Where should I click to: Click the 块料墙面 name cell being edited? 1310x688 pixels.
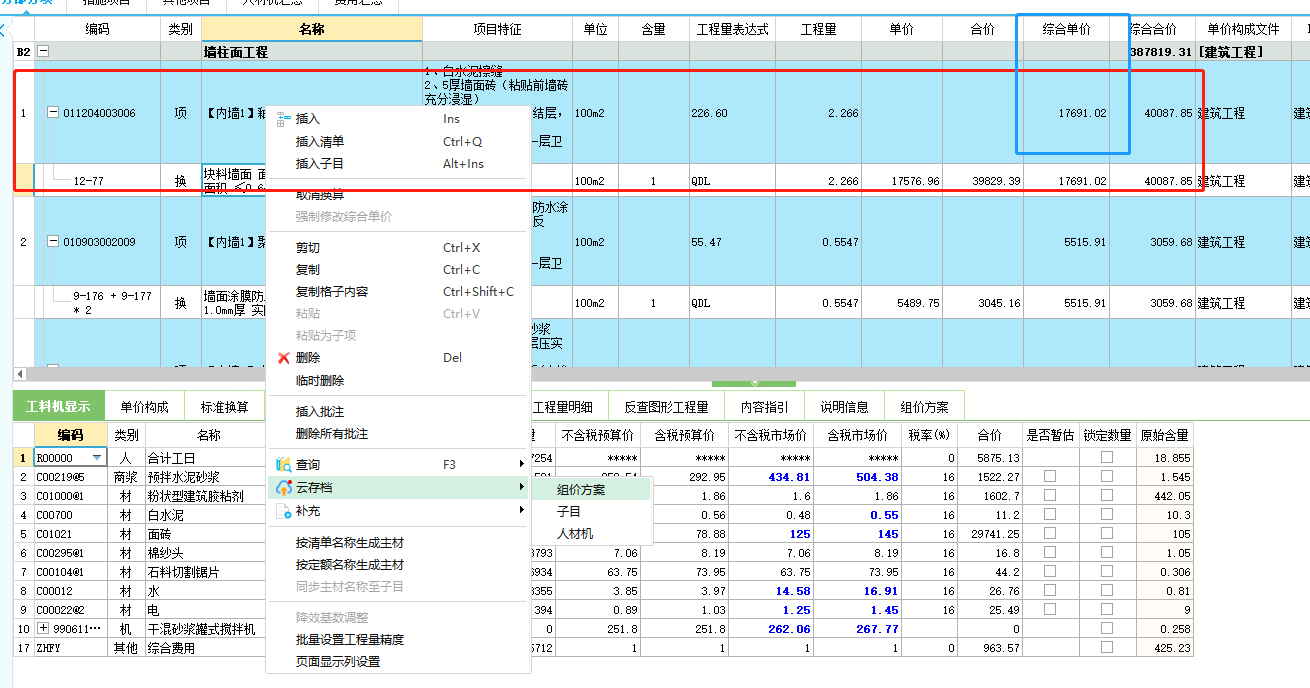[x=235, y=180]
